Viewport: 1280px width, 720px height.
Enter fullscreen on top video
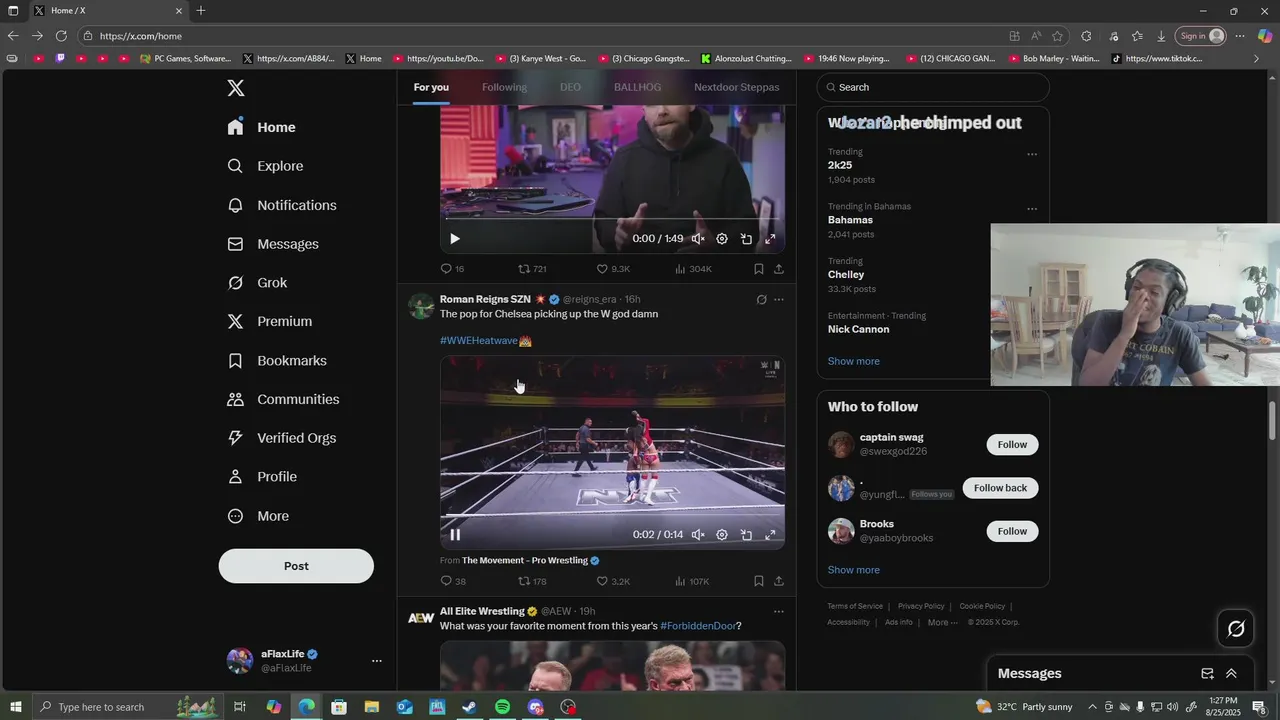[x=770, y=239]
